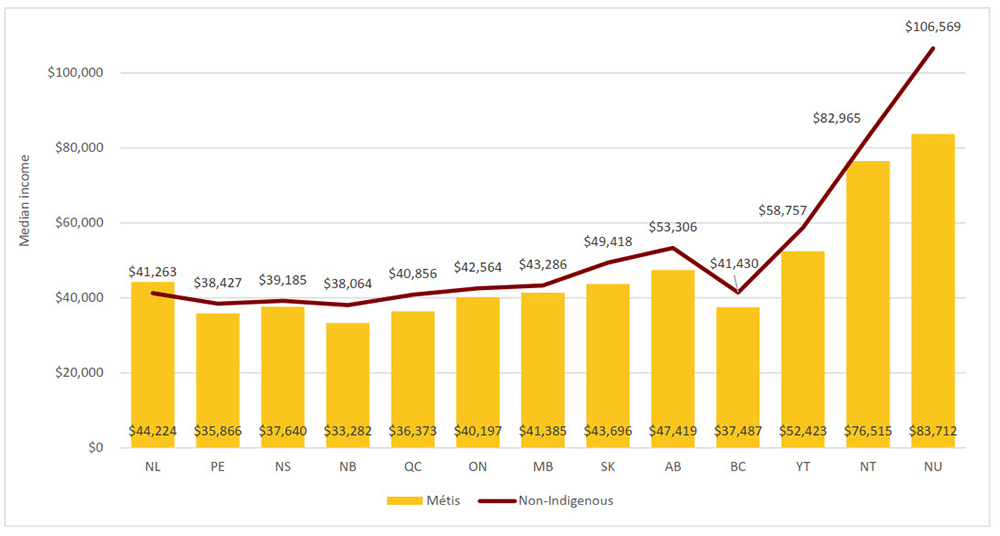The image size is (1000, 536).
Task: Select the YT category axis label
Action: (802, 466)
